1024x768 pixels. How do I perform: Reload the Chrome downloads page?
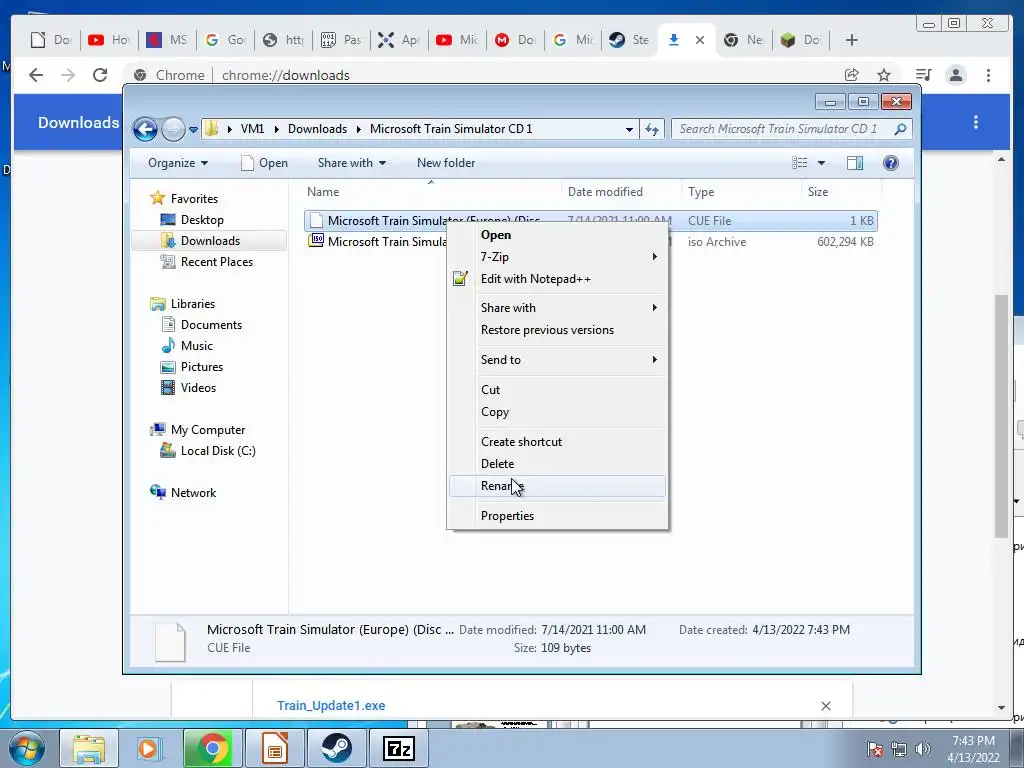coord(100,75)
